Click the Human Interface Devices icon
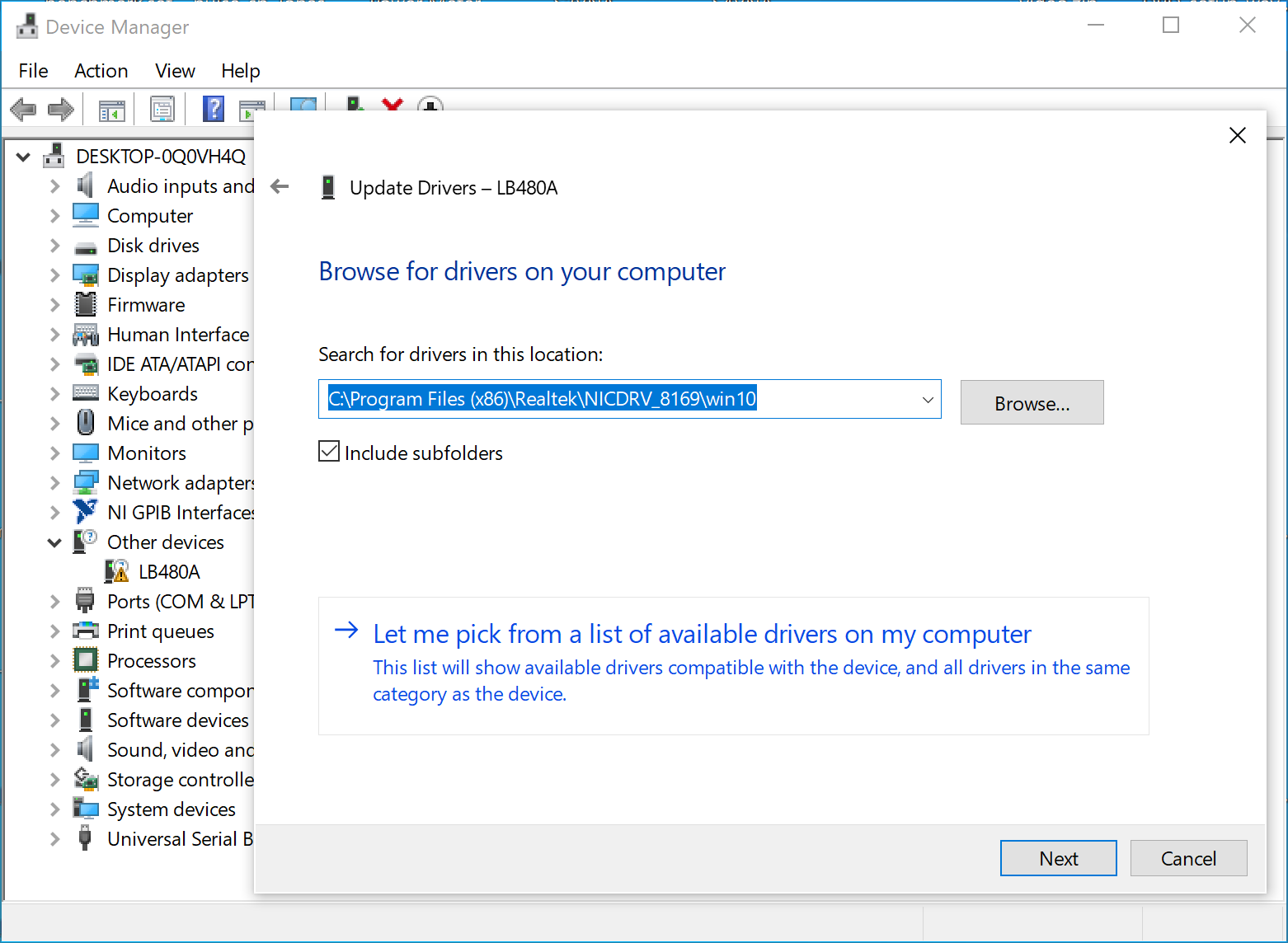1288x943 pixels. [85, 334]
